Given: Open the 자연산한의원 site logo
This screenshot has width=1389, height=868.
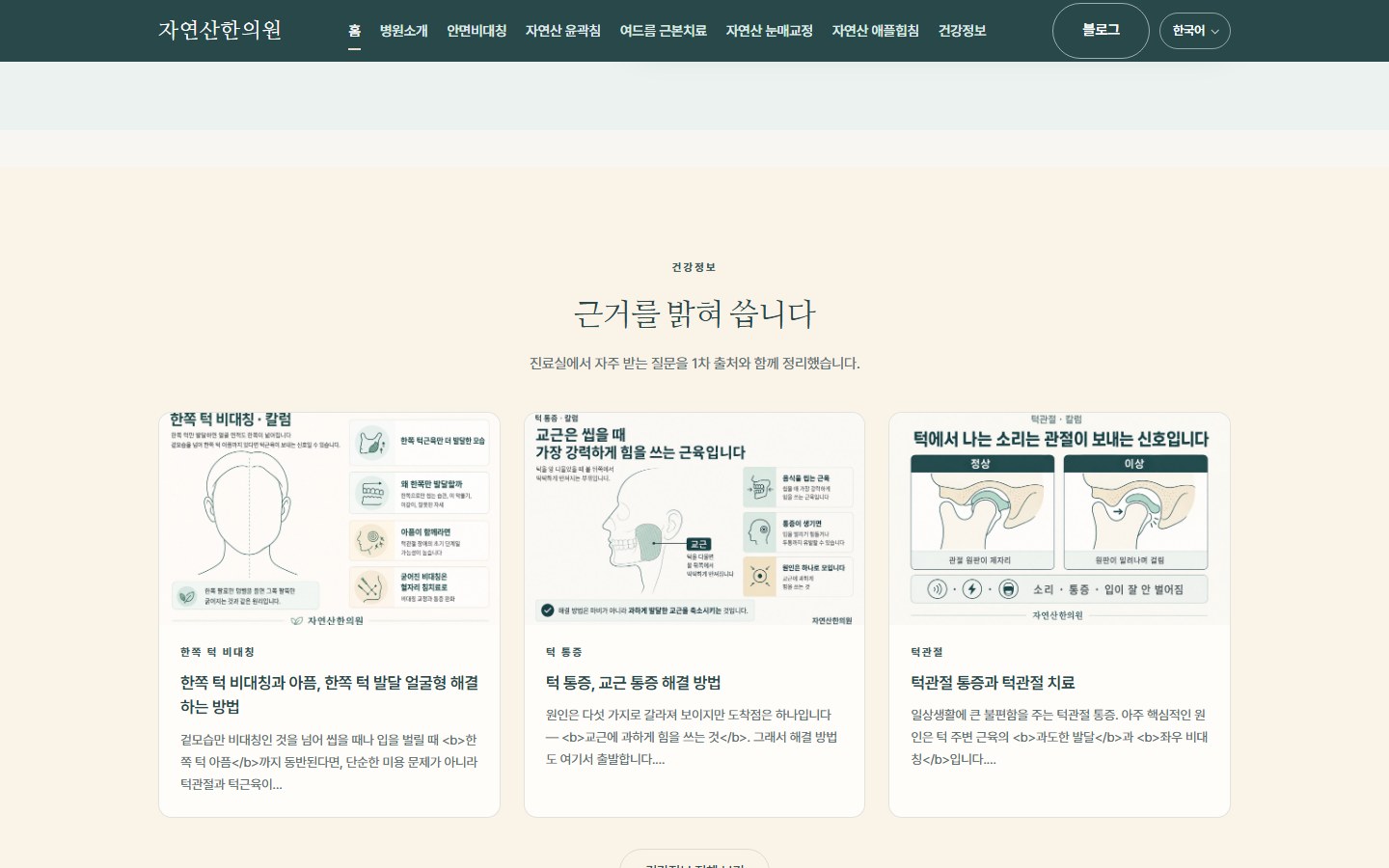Looking at the screenshot, I should (220, 30).
